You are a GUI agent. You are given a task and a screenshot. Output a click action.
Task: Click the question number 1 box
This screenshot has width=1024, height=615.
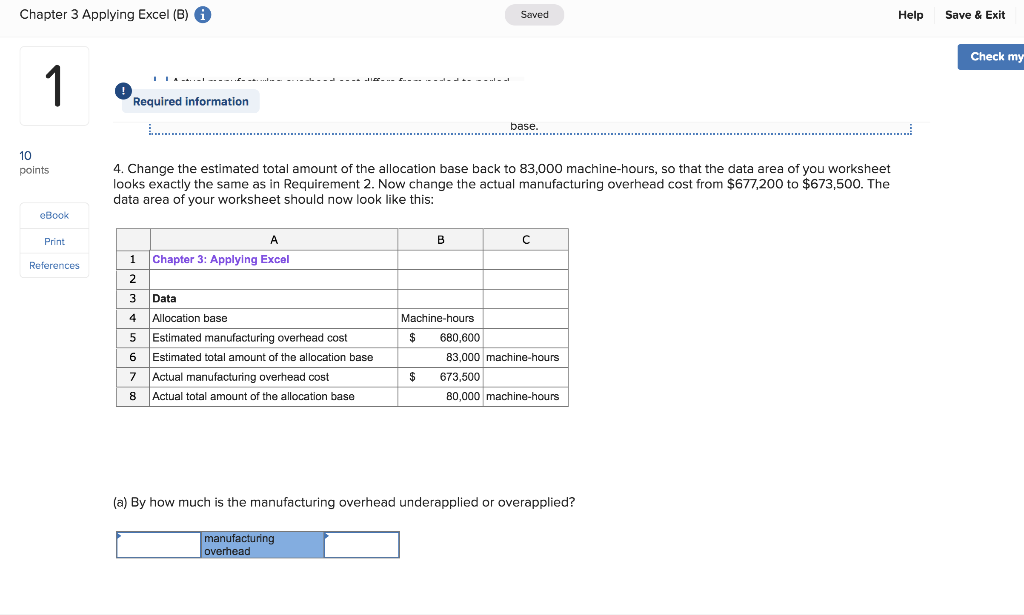click(x=54, y=85)
